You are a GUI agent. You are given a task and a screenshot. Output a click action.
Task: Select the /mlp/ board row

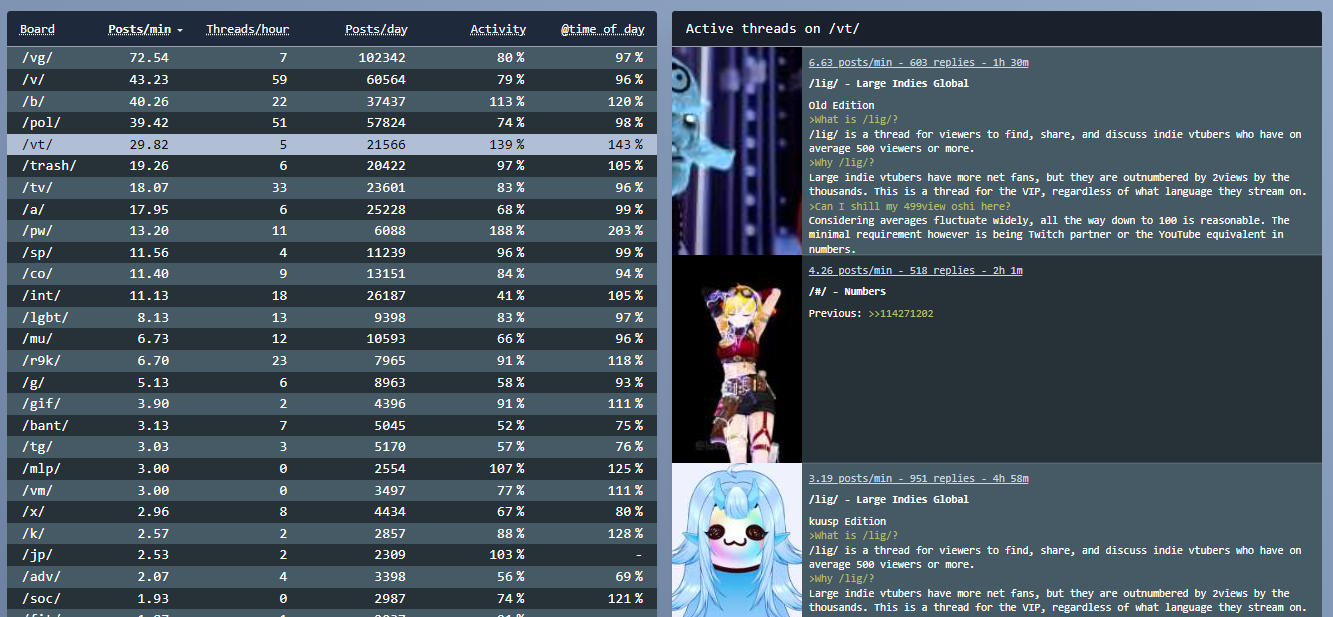332,469
